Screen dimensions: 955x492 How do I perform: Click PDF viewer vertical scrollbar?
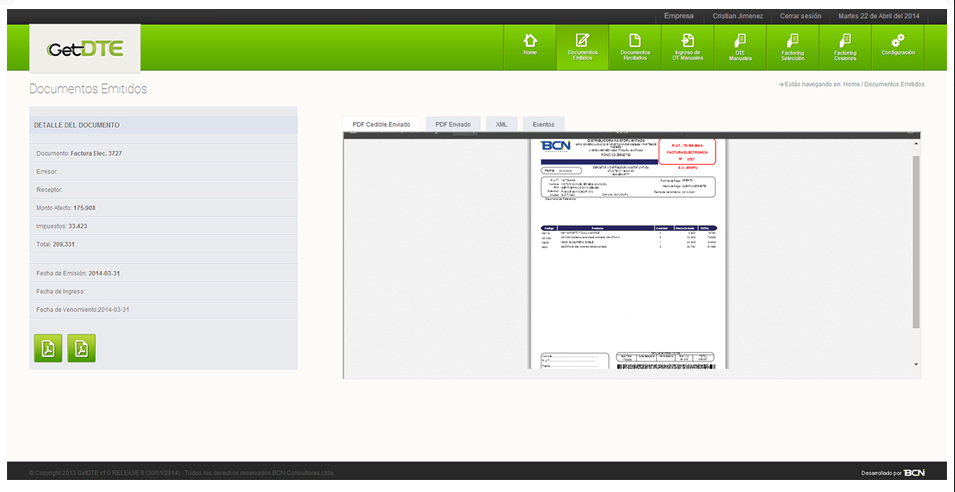(x=915, y=240)
